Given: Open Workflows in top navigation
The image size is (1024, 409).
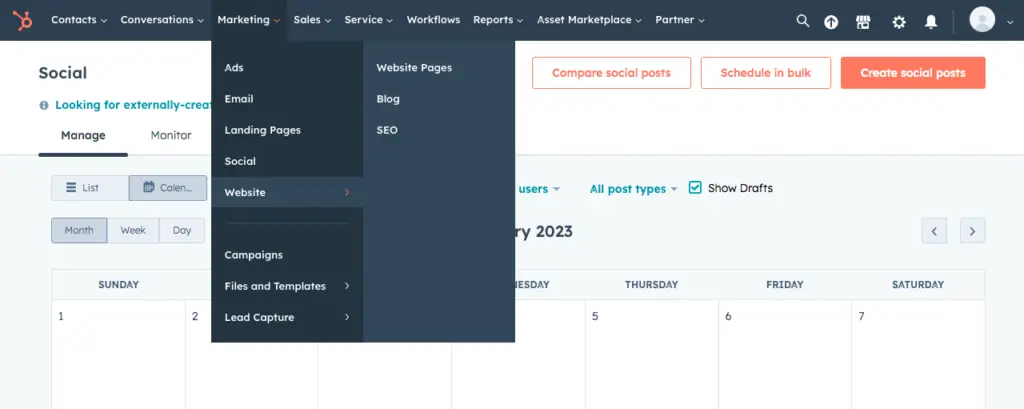Looking at the screenshot, I should tap(433, 20).
